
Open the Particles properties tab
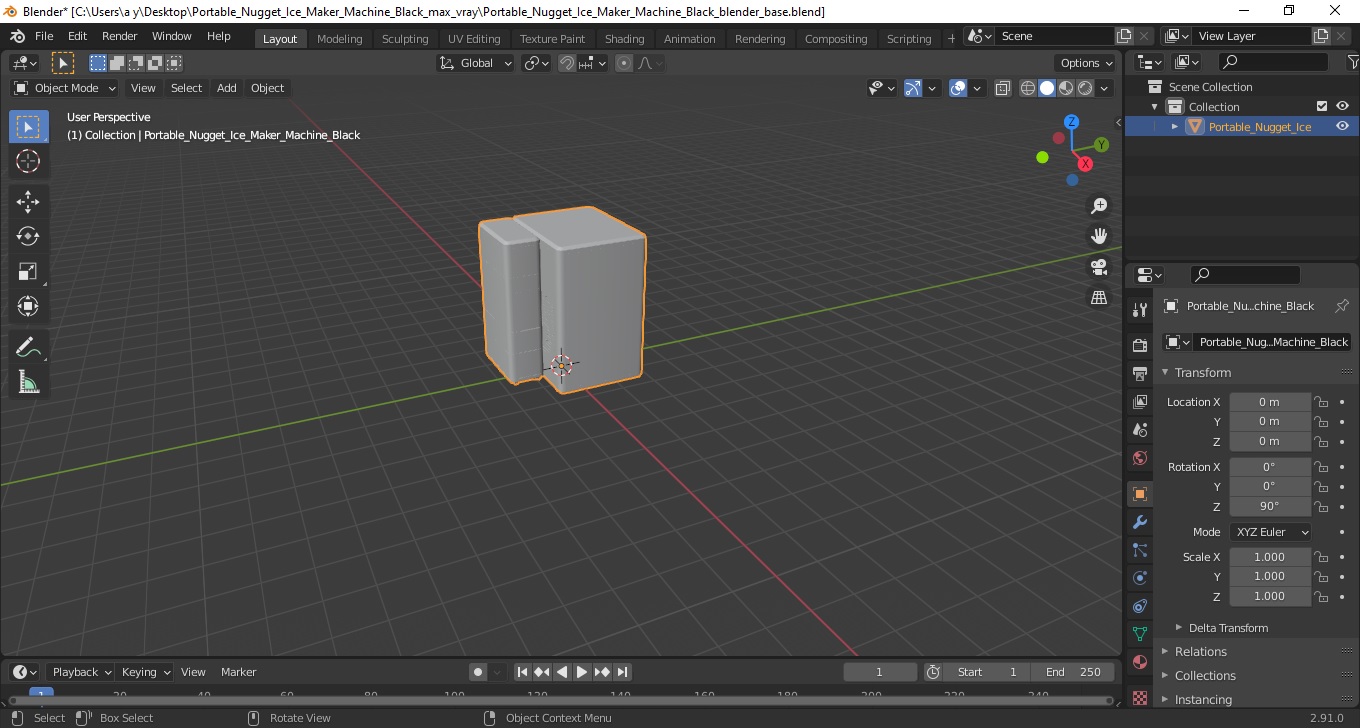(x=1140, y=550)
